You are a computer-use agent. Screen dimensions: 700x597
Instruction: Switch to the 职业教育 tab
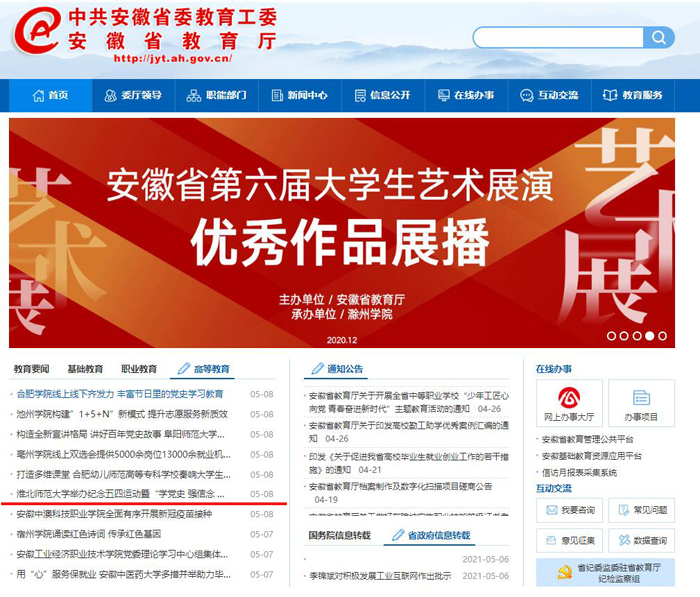[x=138, y=369]
